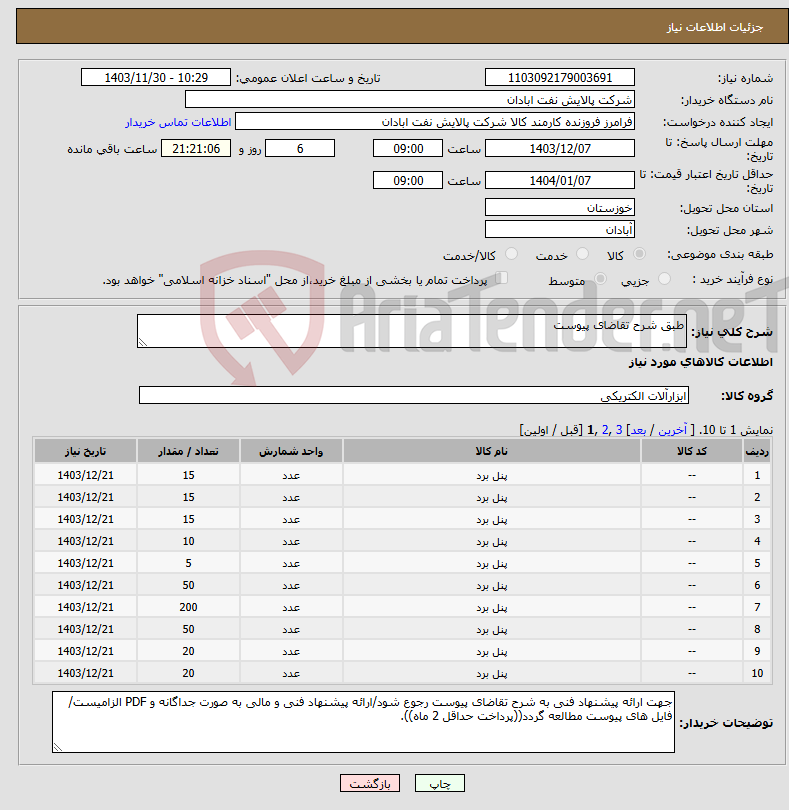Select the خدمت radio button
The width and height of the screenshot is (789, 810).
tap(582, 254)
